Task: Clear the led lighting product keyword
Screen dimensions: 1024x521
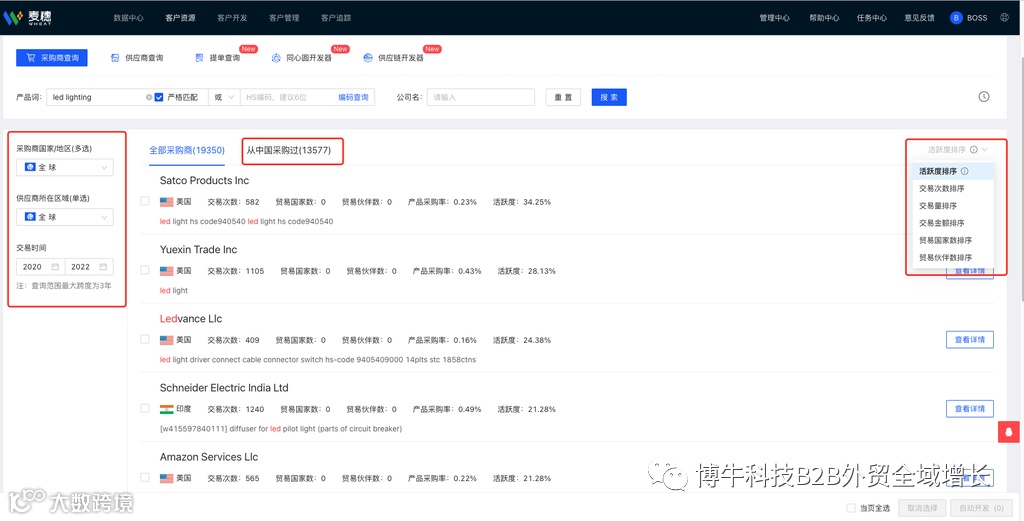Action: tap(149, 97)
